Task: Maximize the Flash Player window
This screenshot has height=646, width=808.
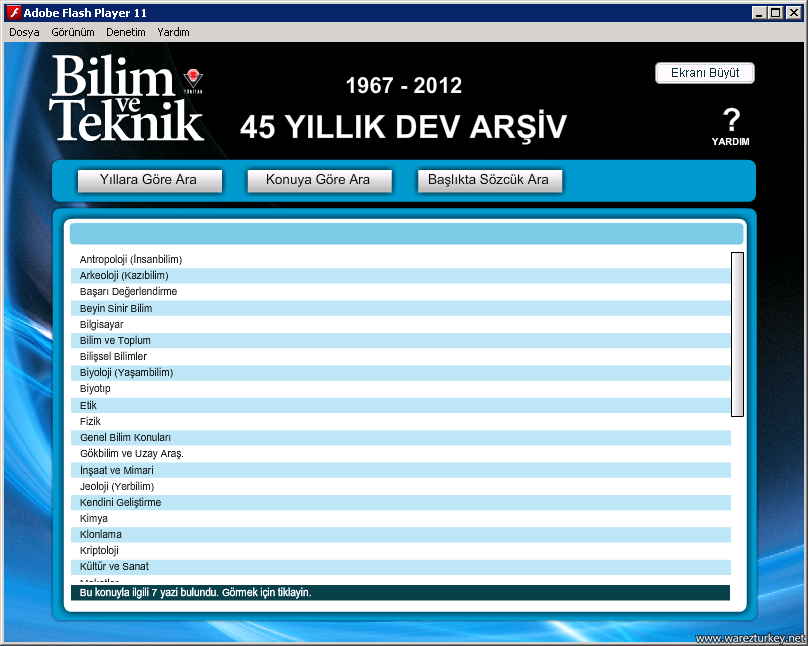Action: [x=775, y=13]
